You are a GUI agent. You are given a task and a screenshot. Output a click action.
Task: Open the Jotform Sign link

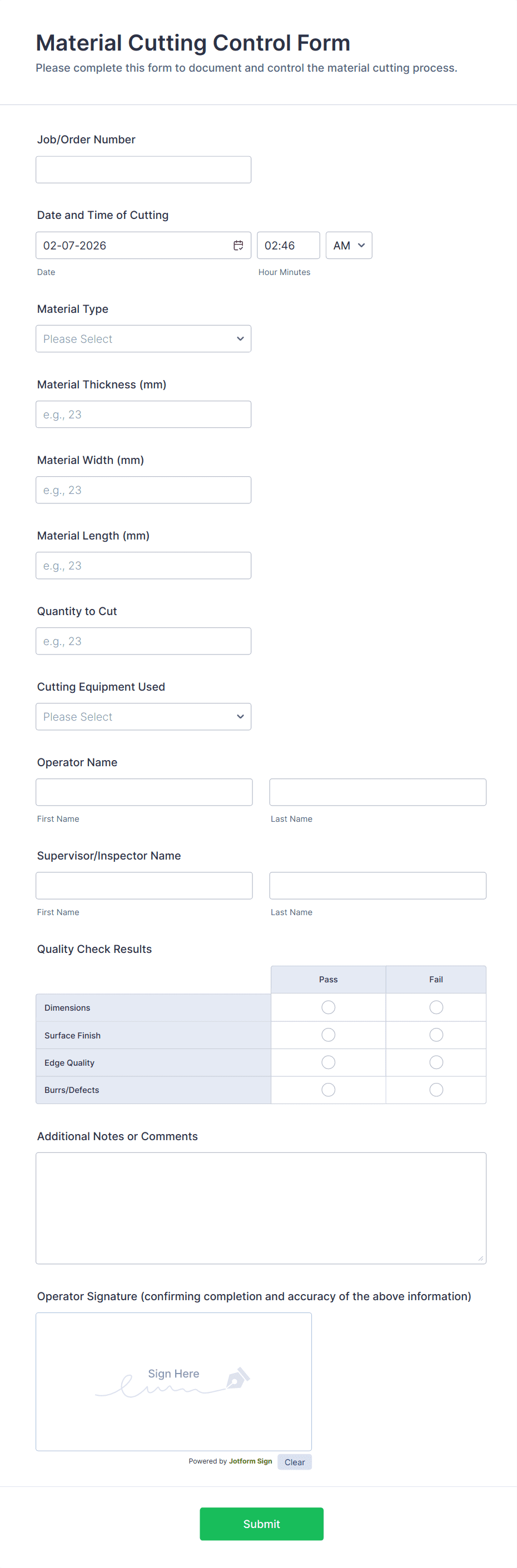pyautogui.click(x=250, y=1461)
